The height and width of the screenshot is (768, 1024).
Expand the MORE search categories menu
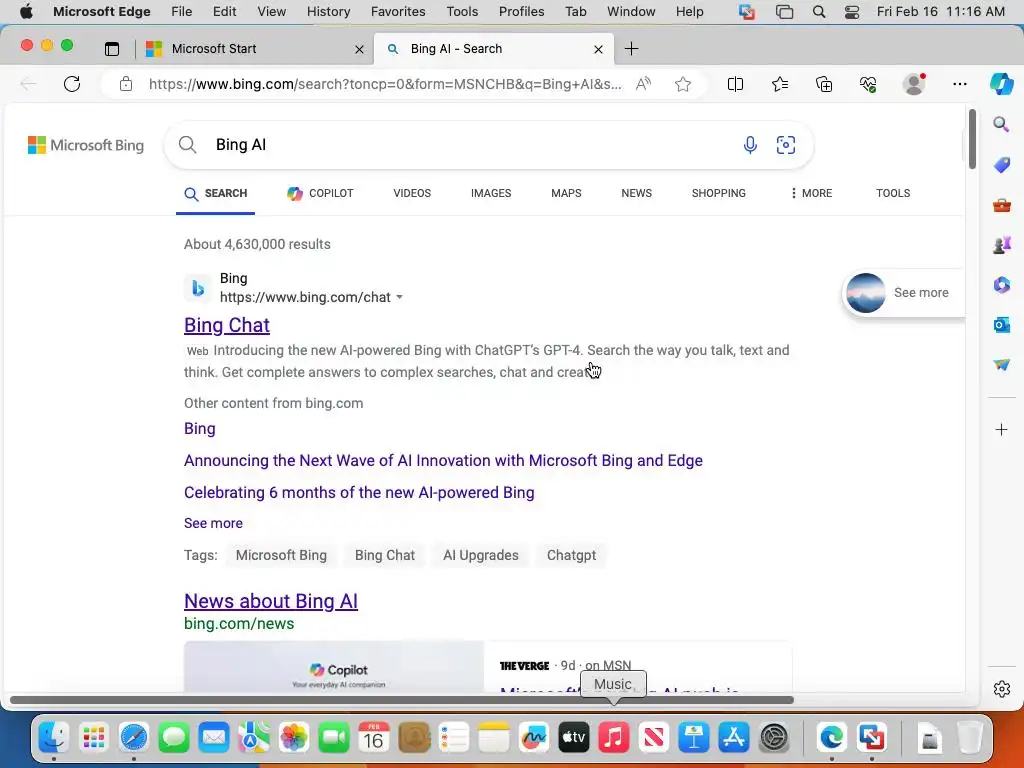(x=811, y=193)
